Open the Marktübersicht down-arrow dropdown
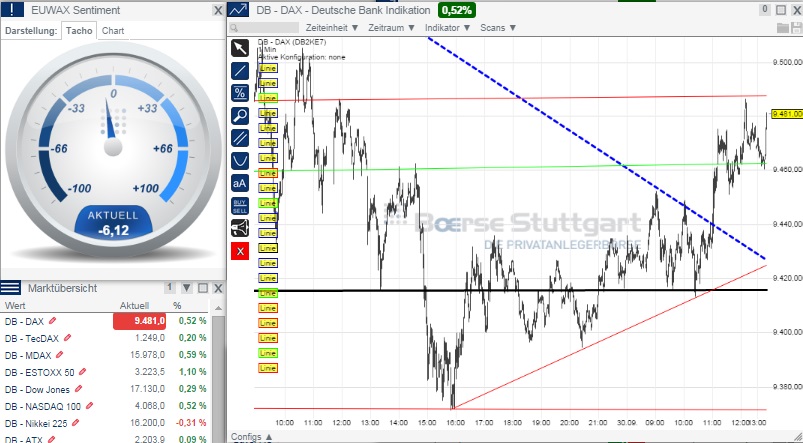This screenshot has height=443, width=803. [x=186, y=288]
